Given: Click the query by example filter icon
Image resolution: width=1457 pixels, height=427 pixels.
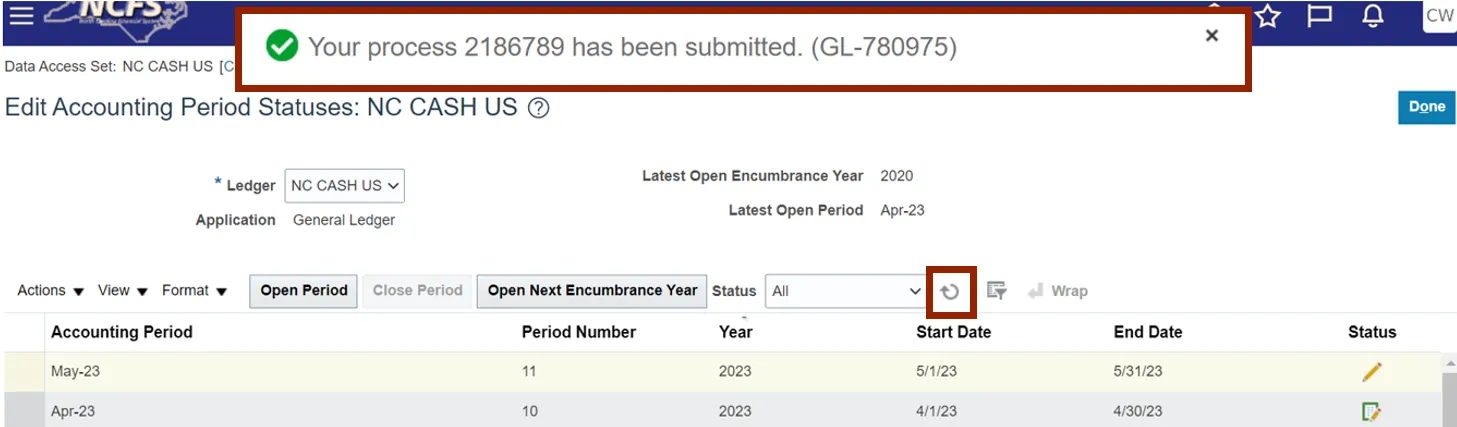Looking at the screenshot, I should click(x=996, y=291).
